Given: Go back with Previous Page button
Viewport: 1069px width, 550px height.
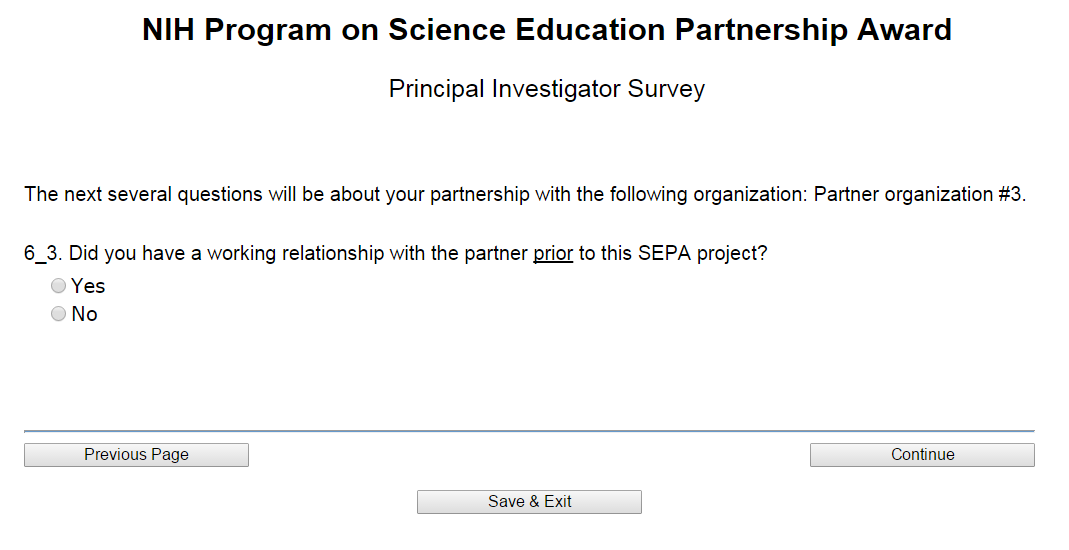Looking at the screenshot, I should point(136,455).
